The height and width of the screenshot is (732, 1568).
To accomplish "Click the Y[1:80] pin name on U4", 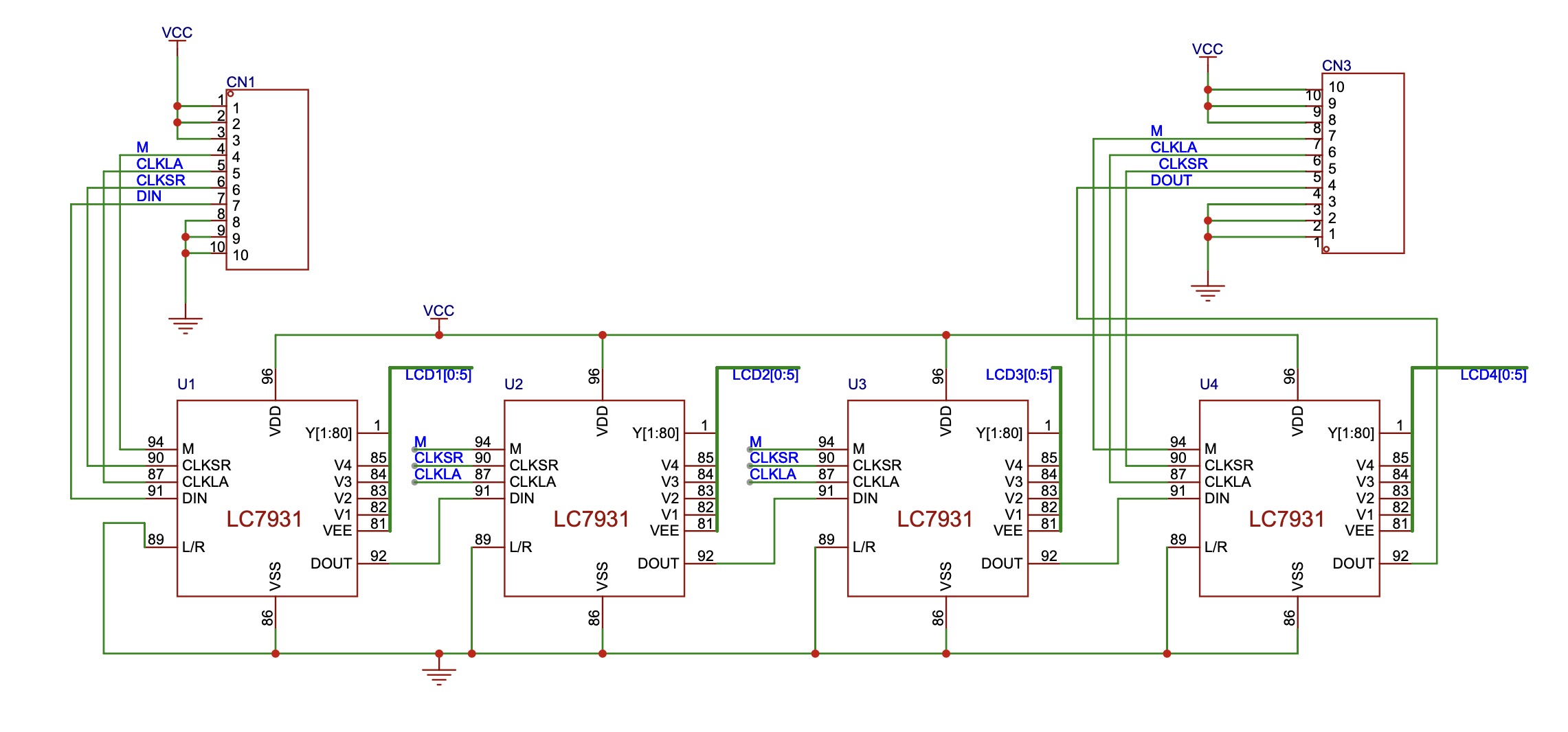I will [x=1351, y=433].
